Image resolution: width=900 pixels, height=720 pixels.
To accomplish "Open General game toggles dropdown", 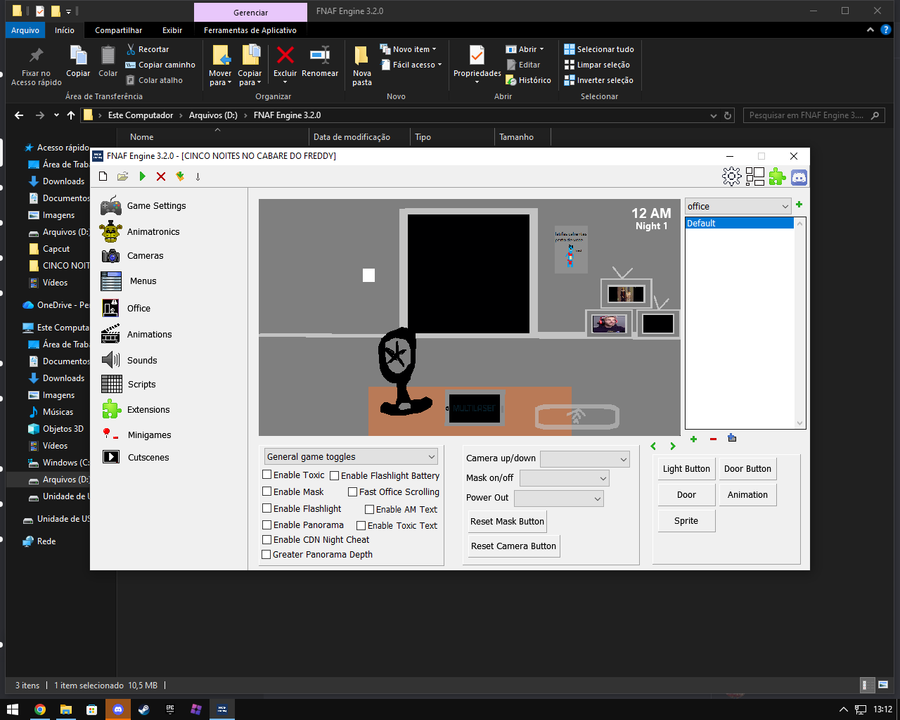I will (351, 456).
